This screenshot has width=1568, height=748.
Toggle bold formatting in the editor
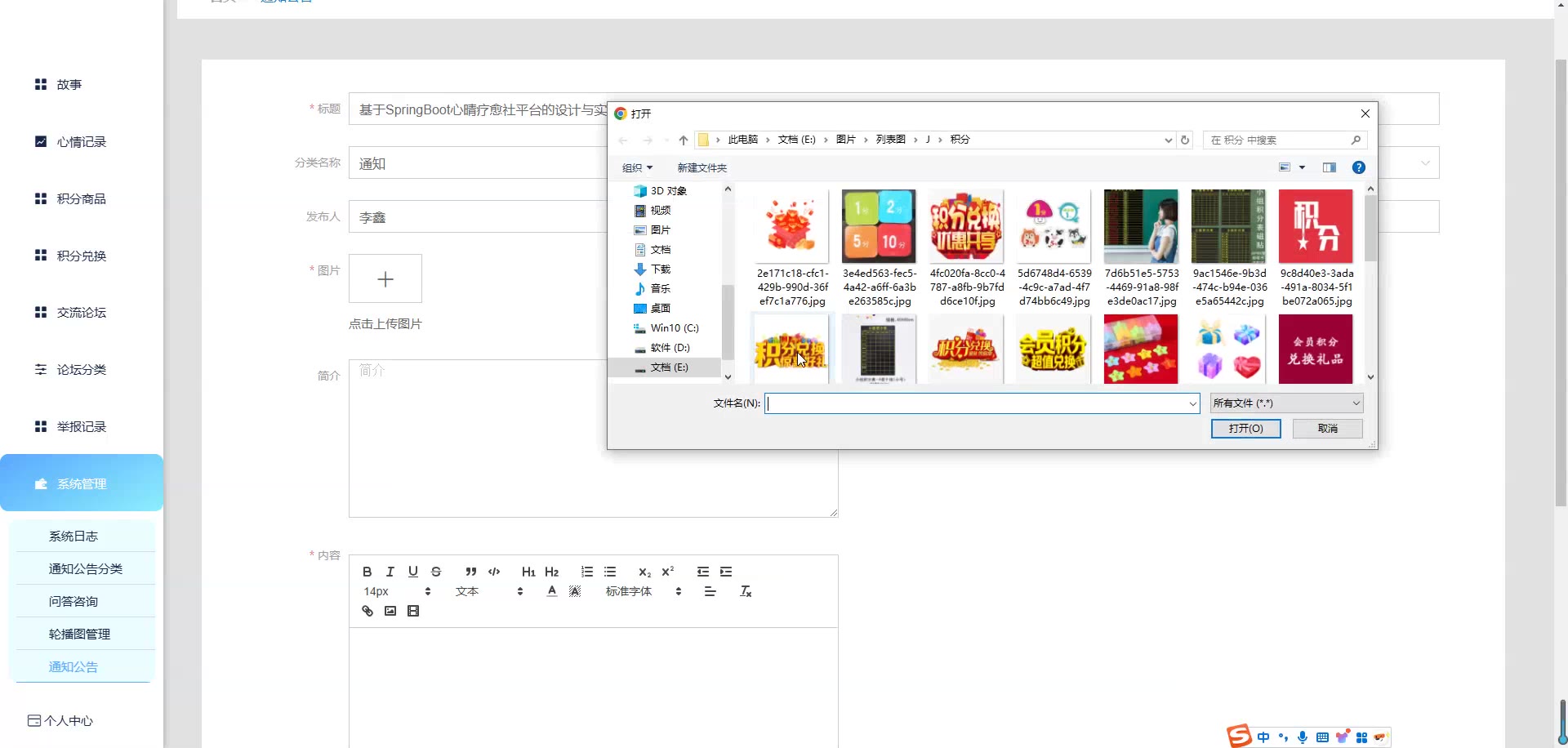pyautogui.click(x=367, y=572)
